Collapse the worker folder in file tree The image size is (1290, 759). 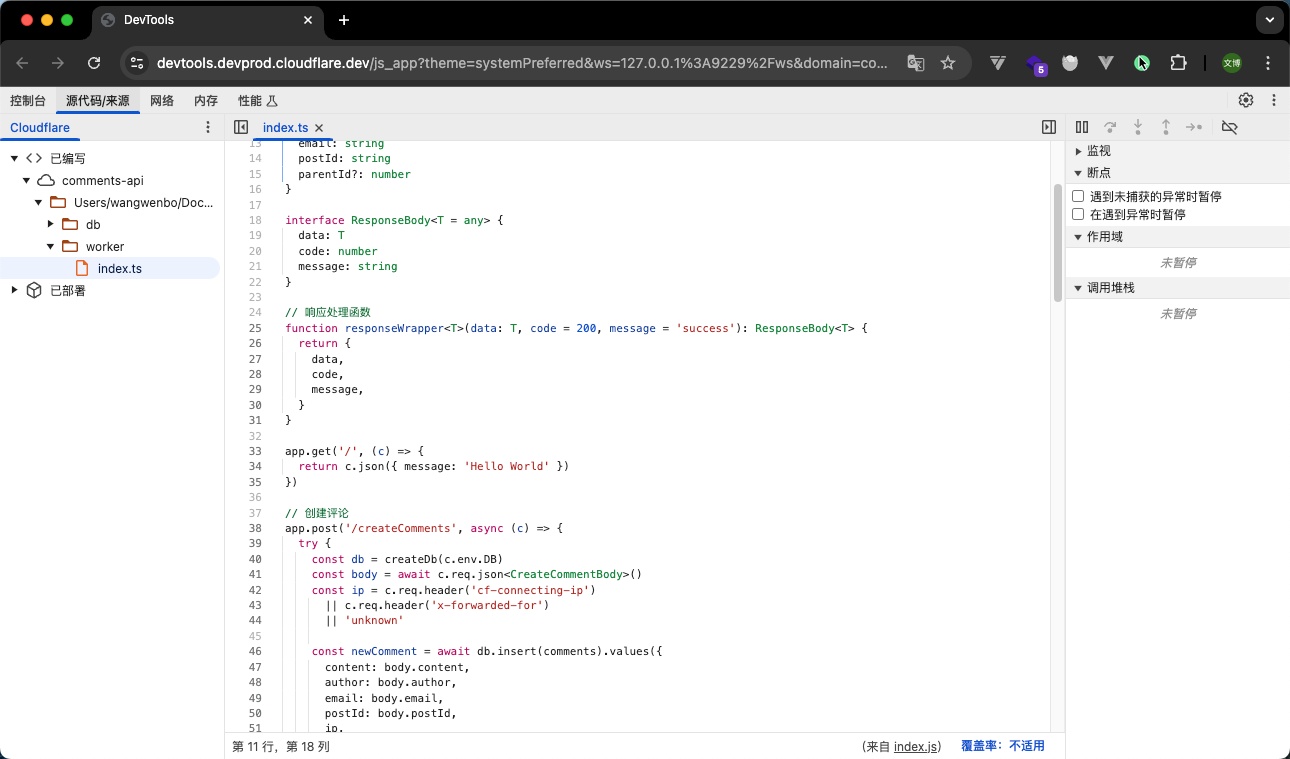pyautogui.click(x=49, y=246)
